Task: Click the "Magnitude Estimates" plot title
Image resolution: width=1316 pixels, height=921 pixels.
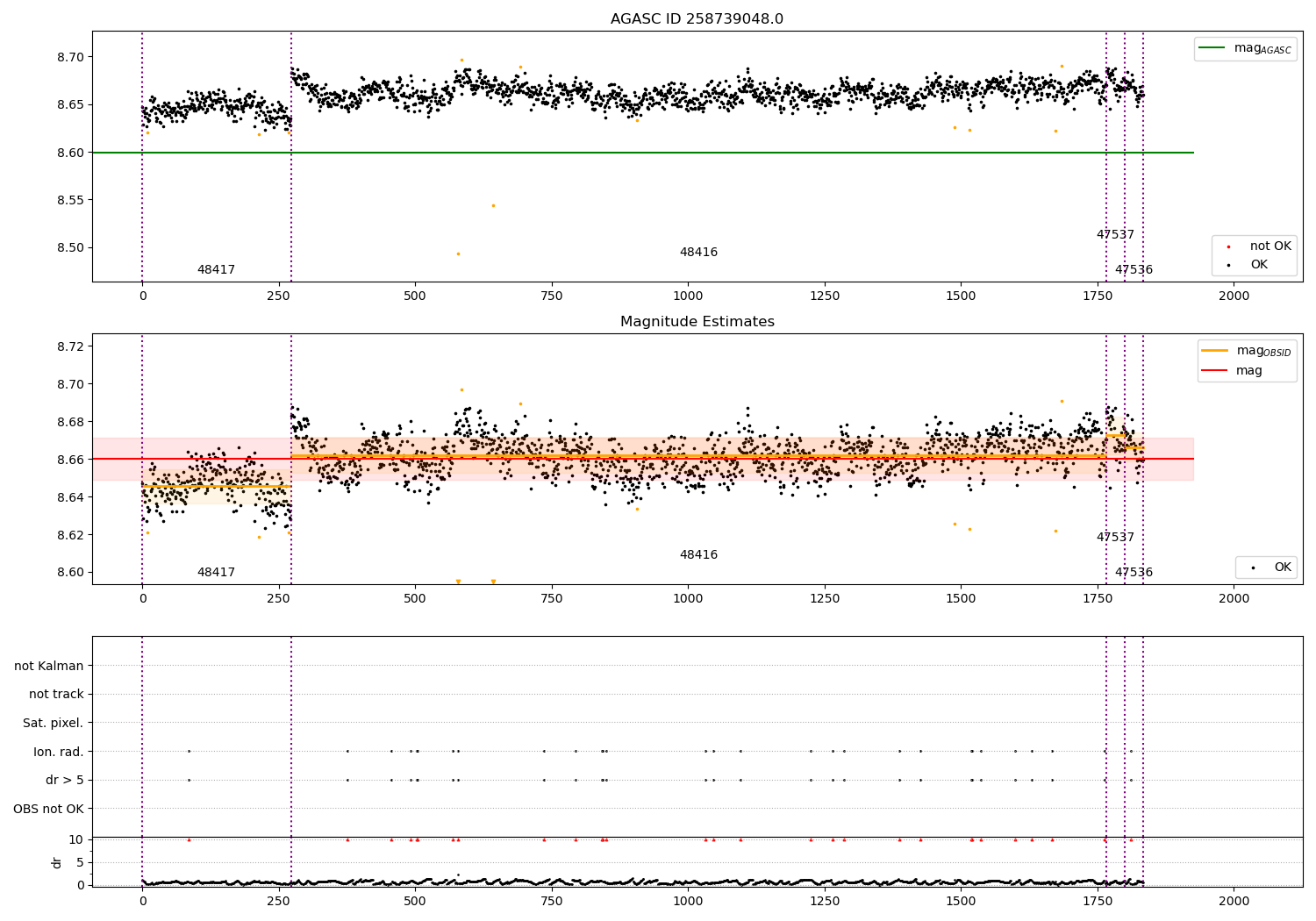Action: tap(697, 322)
